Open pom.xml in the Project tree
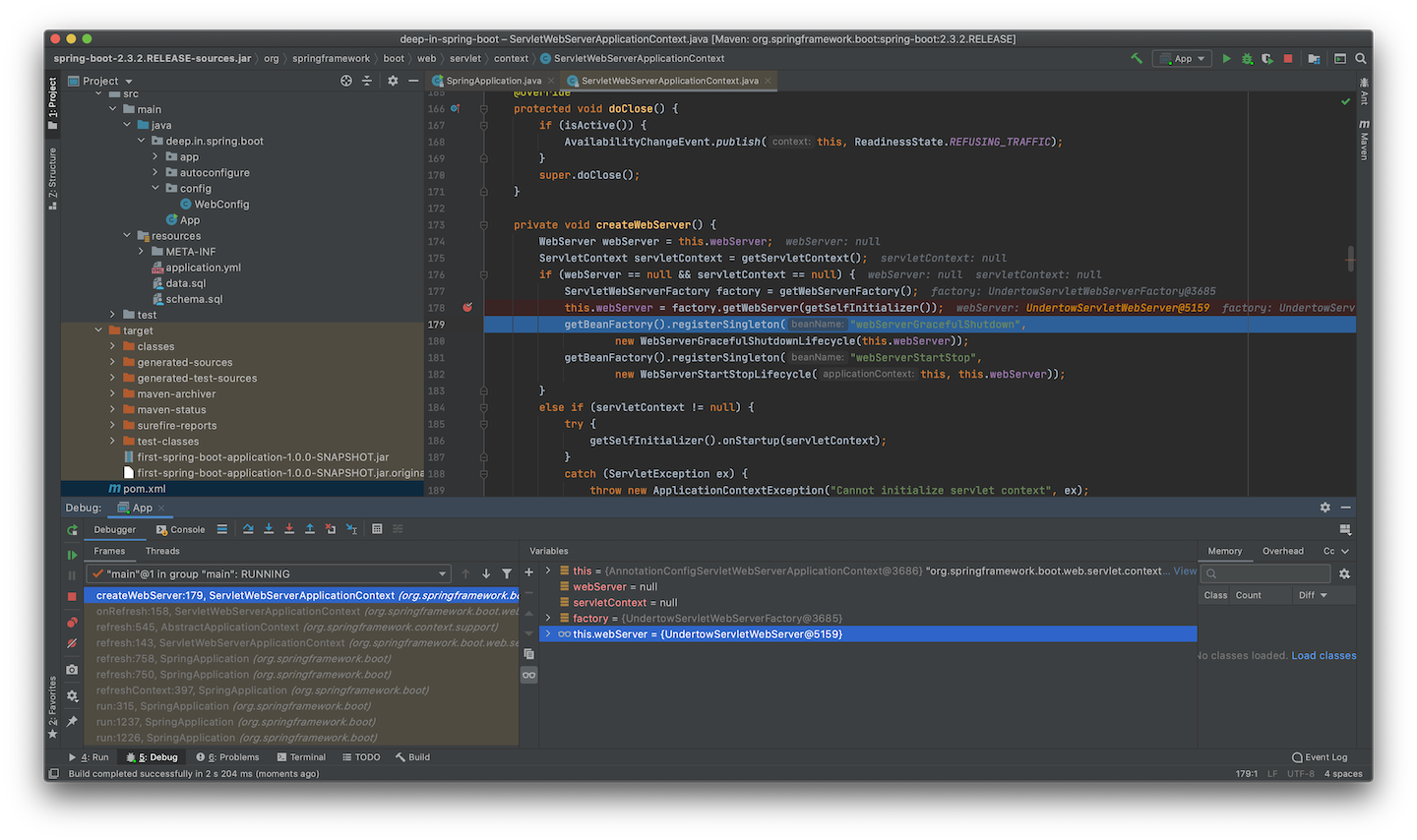 [144, 489]
